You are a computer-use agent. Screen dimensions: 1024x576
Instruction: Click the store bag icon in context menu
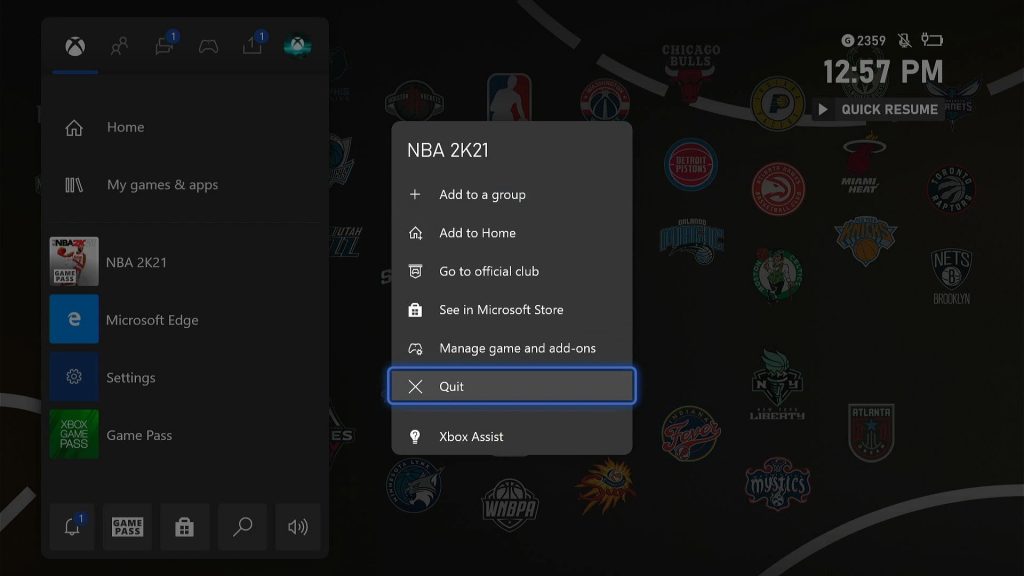click(x=415, y=310)
